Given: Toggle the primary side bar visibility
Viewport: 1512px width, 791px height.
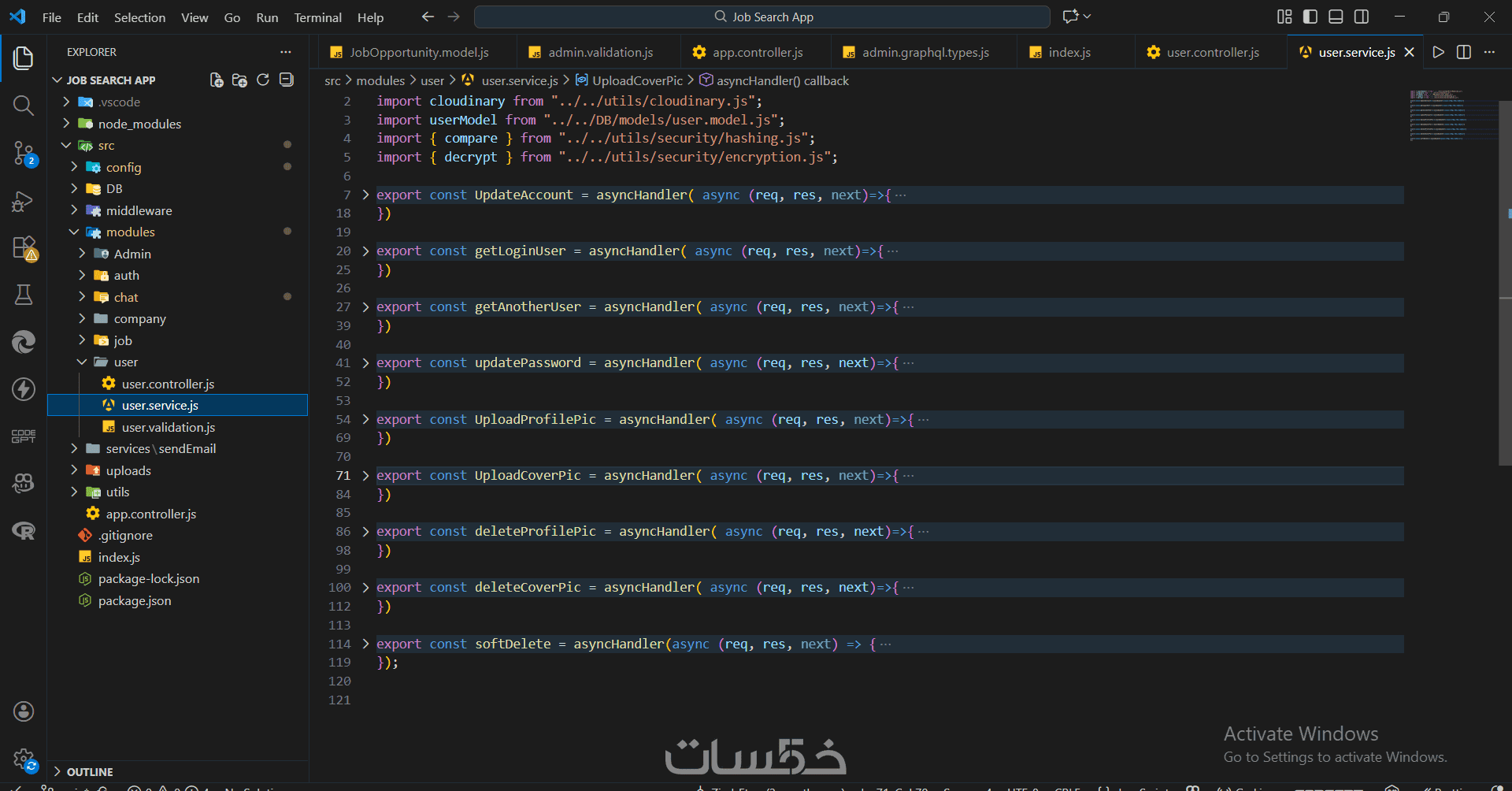Looking at the screenshot, I should pyautogui.click(x=1310, y=17).
